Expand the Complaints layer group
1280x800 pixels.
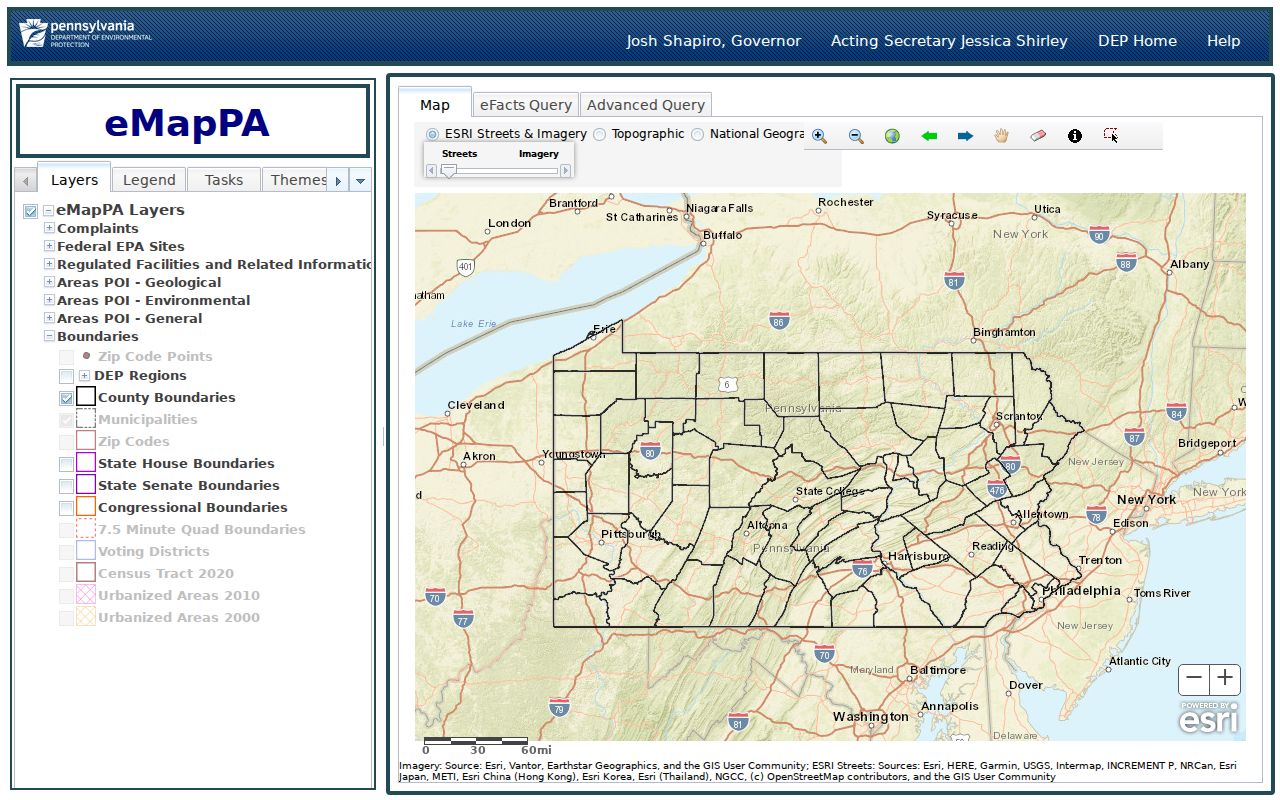point(49,228)
